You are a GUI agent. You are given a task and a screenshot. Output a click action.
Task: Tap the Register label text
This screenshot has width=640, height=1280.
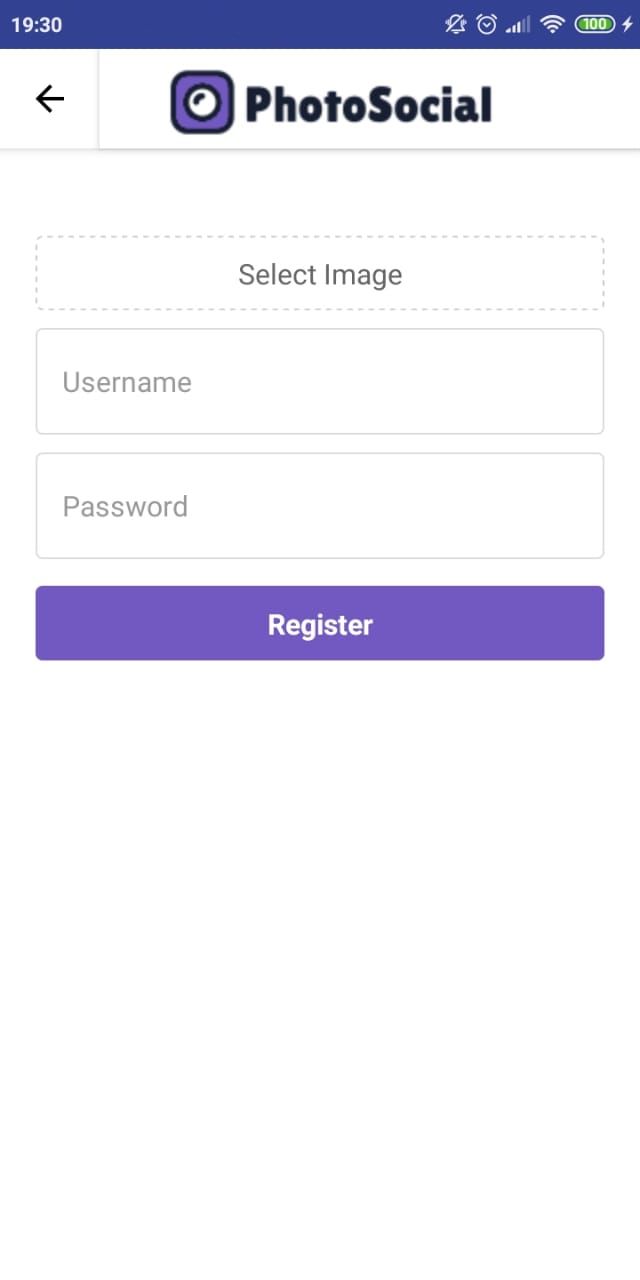pos(320,624)
